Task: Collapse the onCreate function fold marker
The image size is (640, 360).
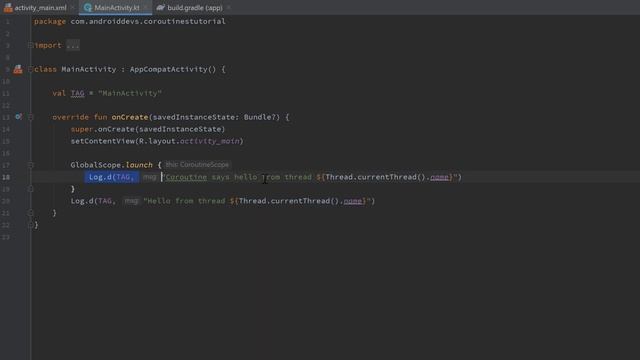Action: (x=31, y=117)
